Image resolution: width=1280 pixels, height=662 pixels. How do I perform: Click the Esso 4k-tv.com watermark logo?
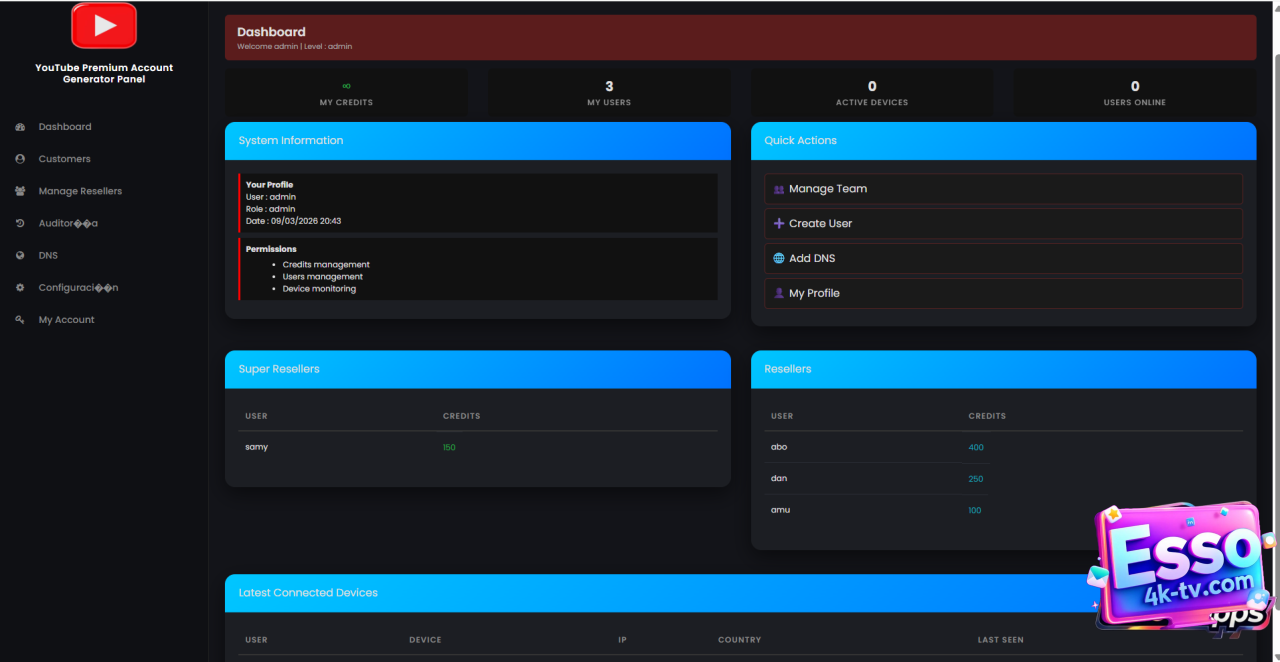point(1180,565)
